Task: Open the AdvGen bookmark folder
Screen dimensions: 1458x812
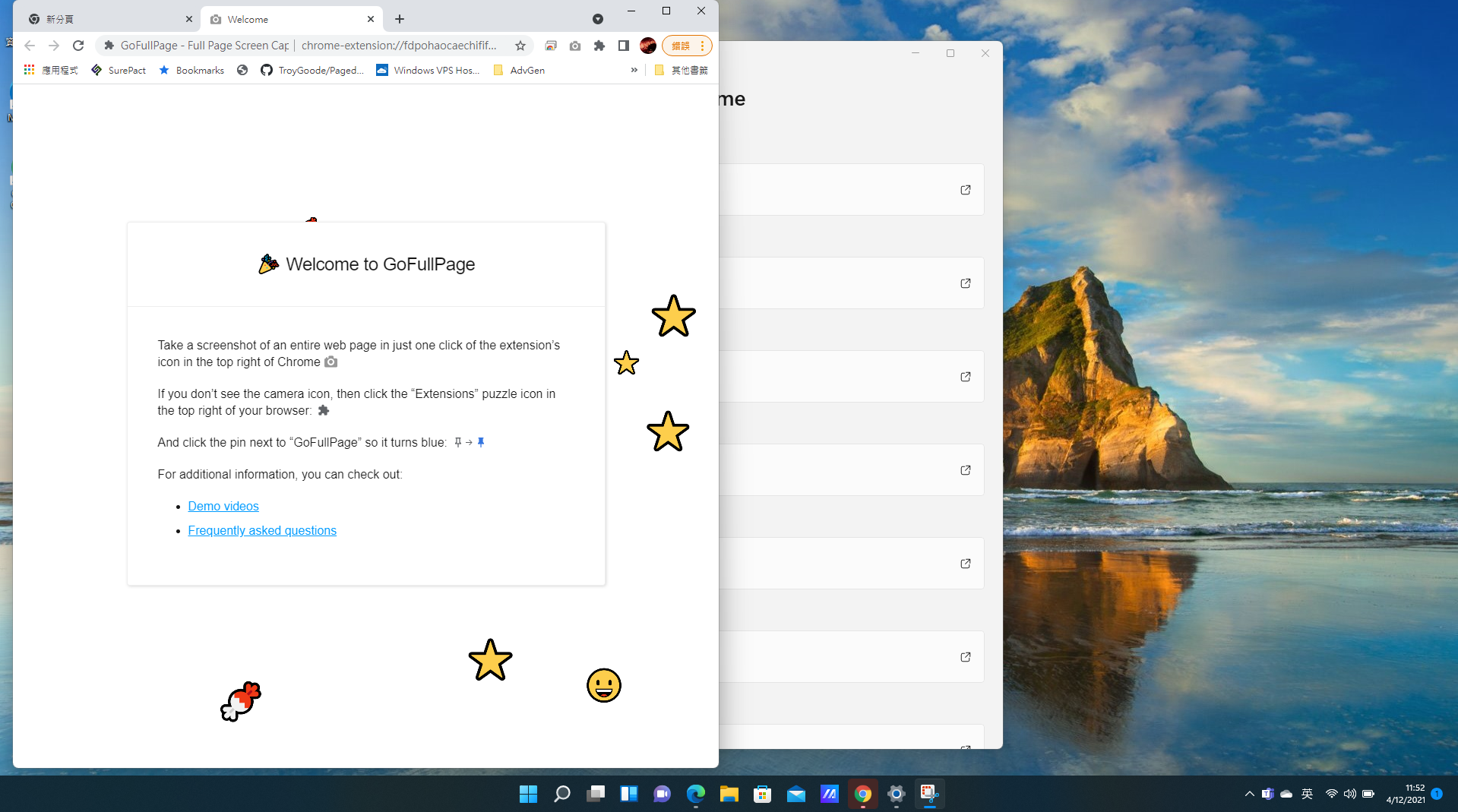Action: point(519,70)
